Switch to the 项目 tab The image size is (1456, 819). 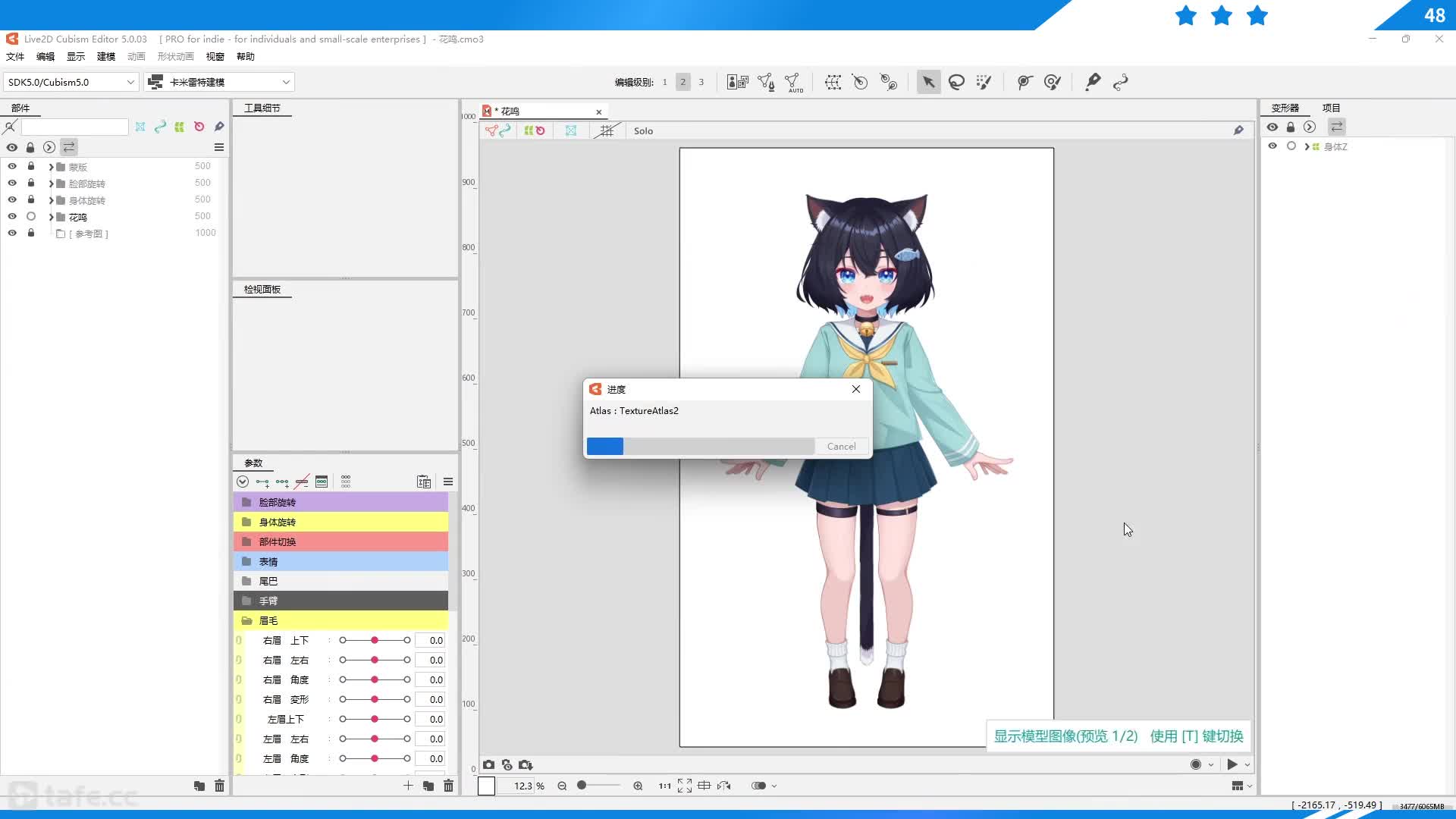(1331, 108)
